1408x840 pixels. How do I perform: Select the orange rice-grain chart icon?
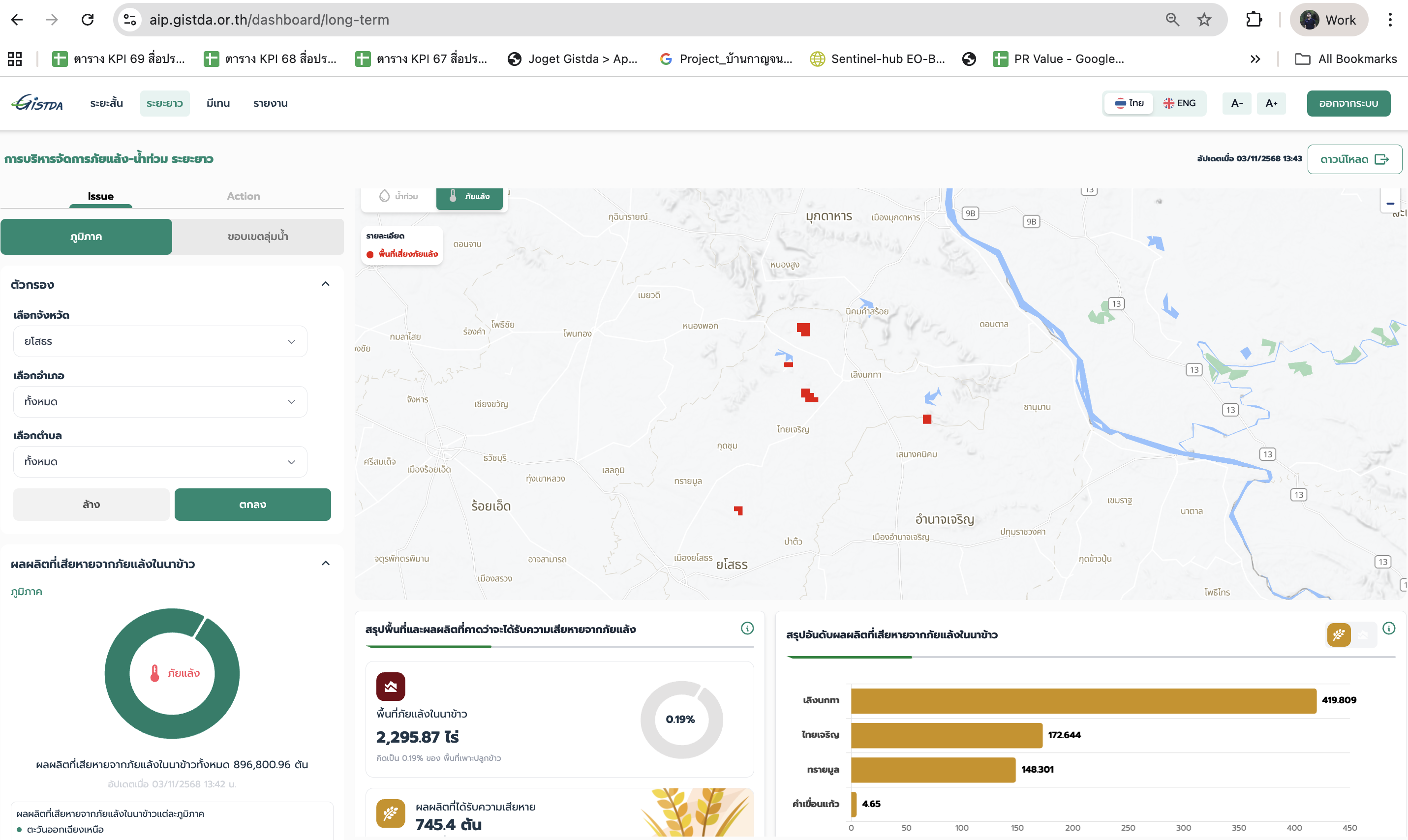point(1338,635)
